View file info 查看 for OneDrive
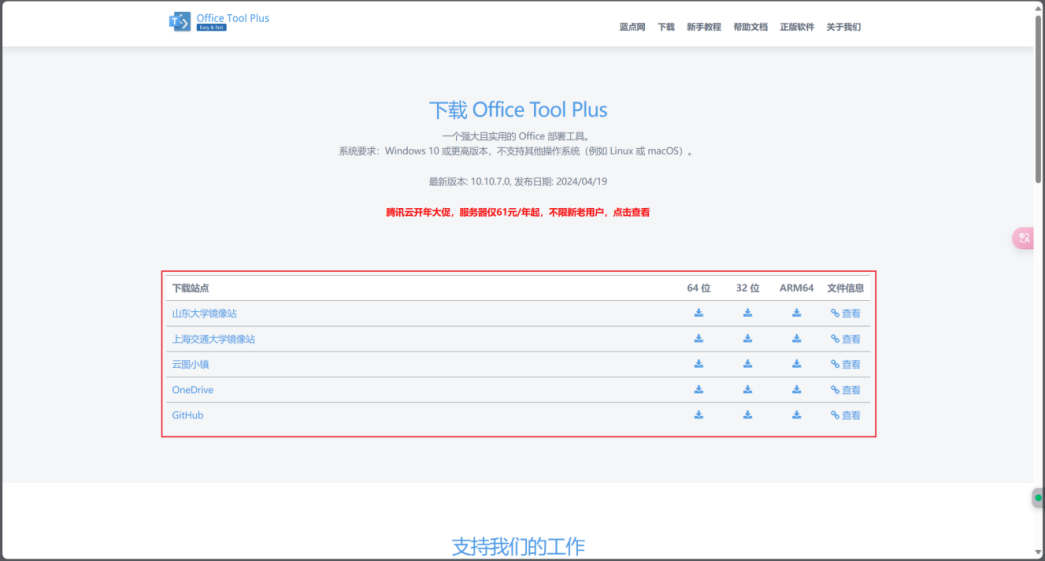The width and height of the screenshot is (1045, 561). [x=846, y=390]
